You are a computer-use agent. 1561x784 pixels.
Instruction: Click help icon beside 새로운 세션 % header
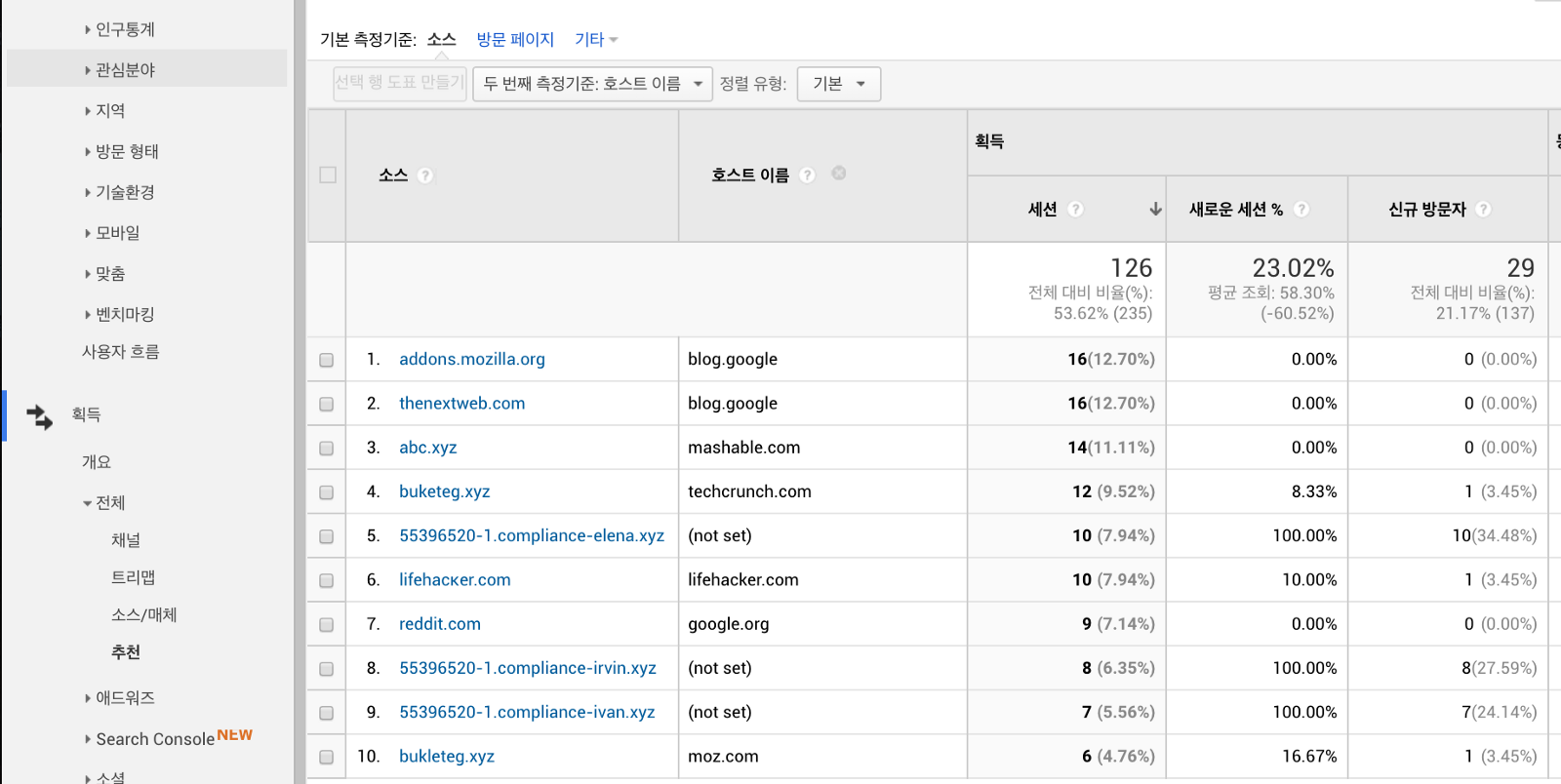click(1301, 210)
